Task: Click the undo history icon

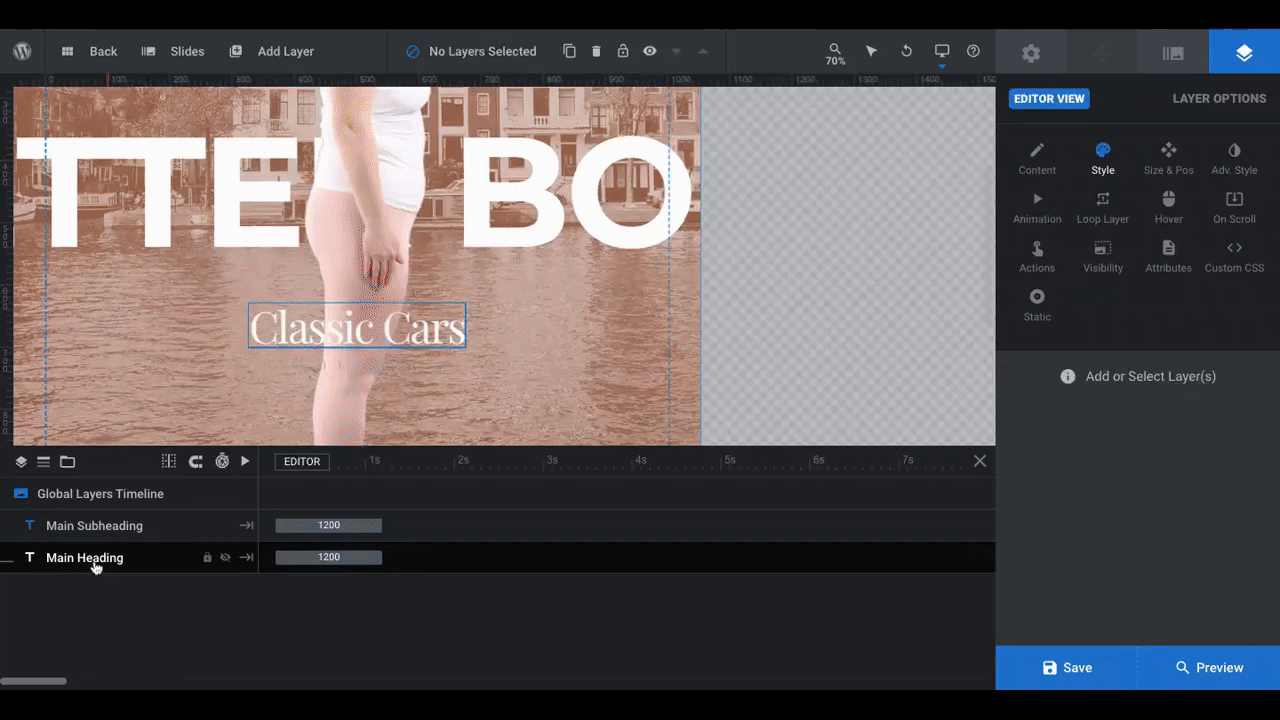Action: (907, 51)
